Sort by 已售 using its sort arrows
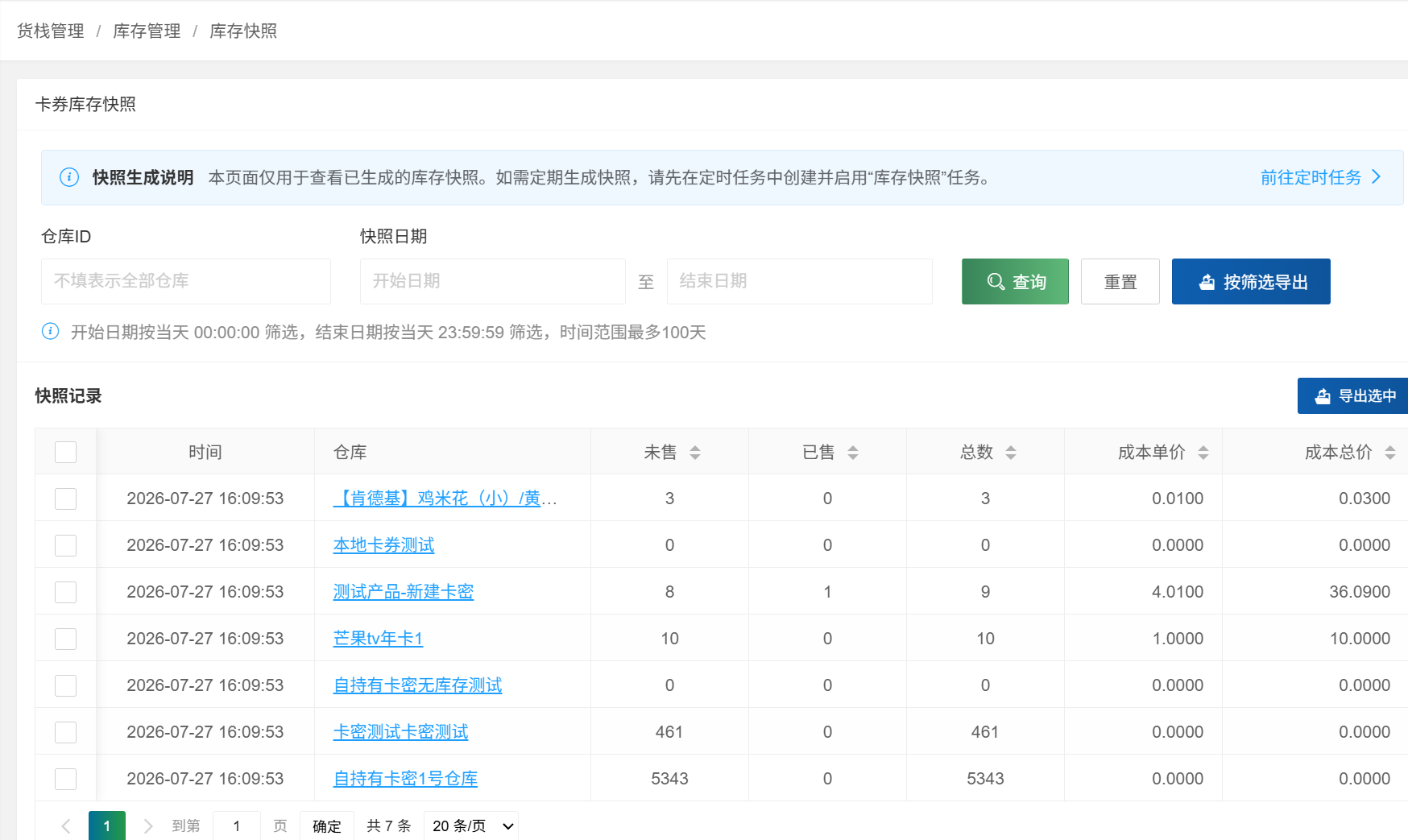This screenshot has height=840, width=1408. pyautogui.click(x=853, y=453)
